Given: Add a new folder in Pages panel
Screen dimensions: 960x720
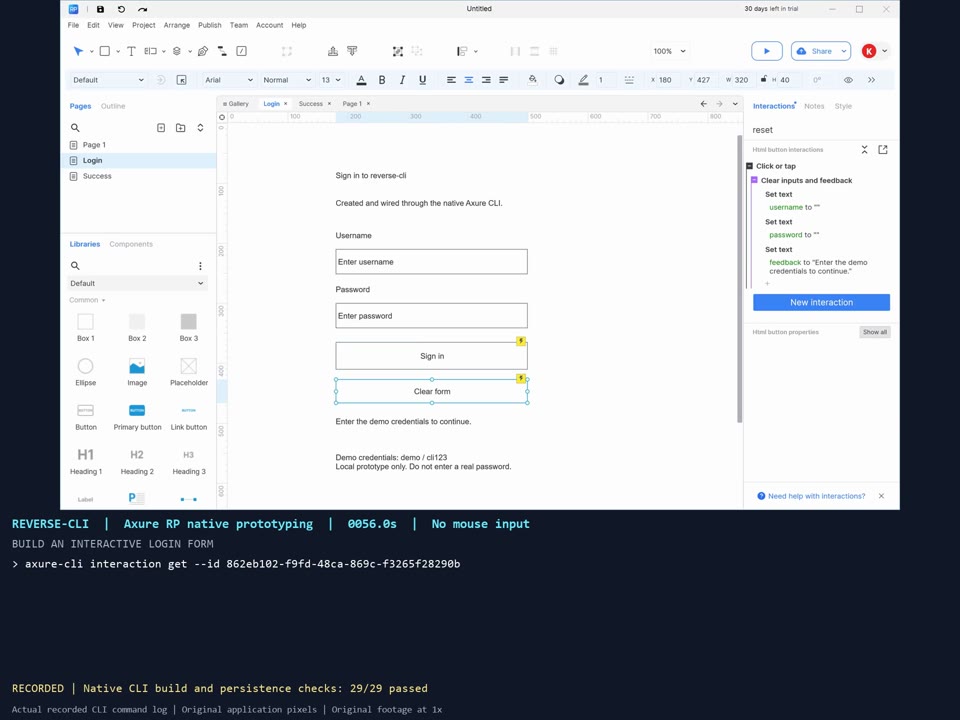Looking at the screenshot, I should pyautogui.click(x=181, y=128).
